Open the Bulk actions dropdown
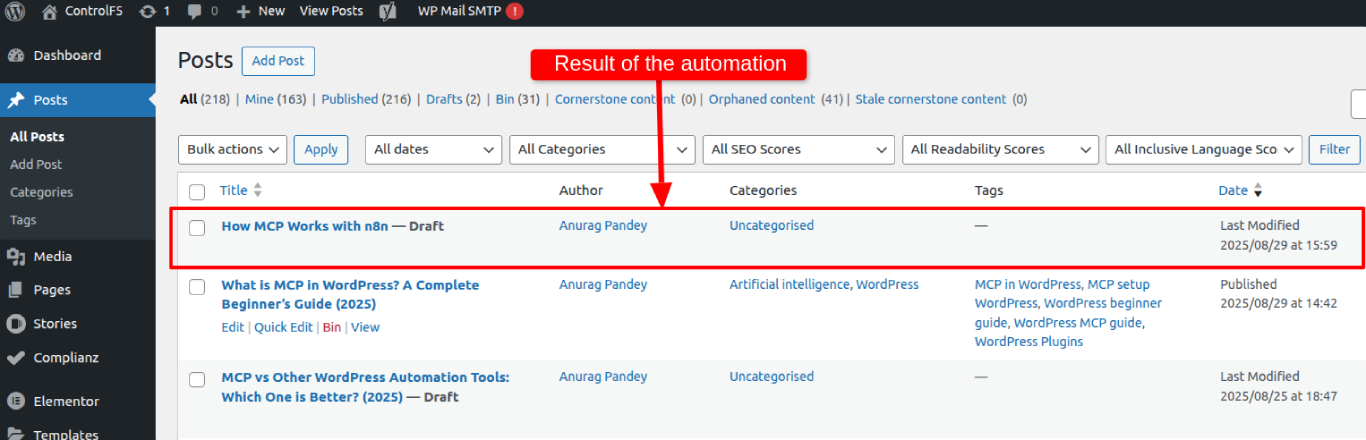The image size is (1366, 440). click(232, 149)
